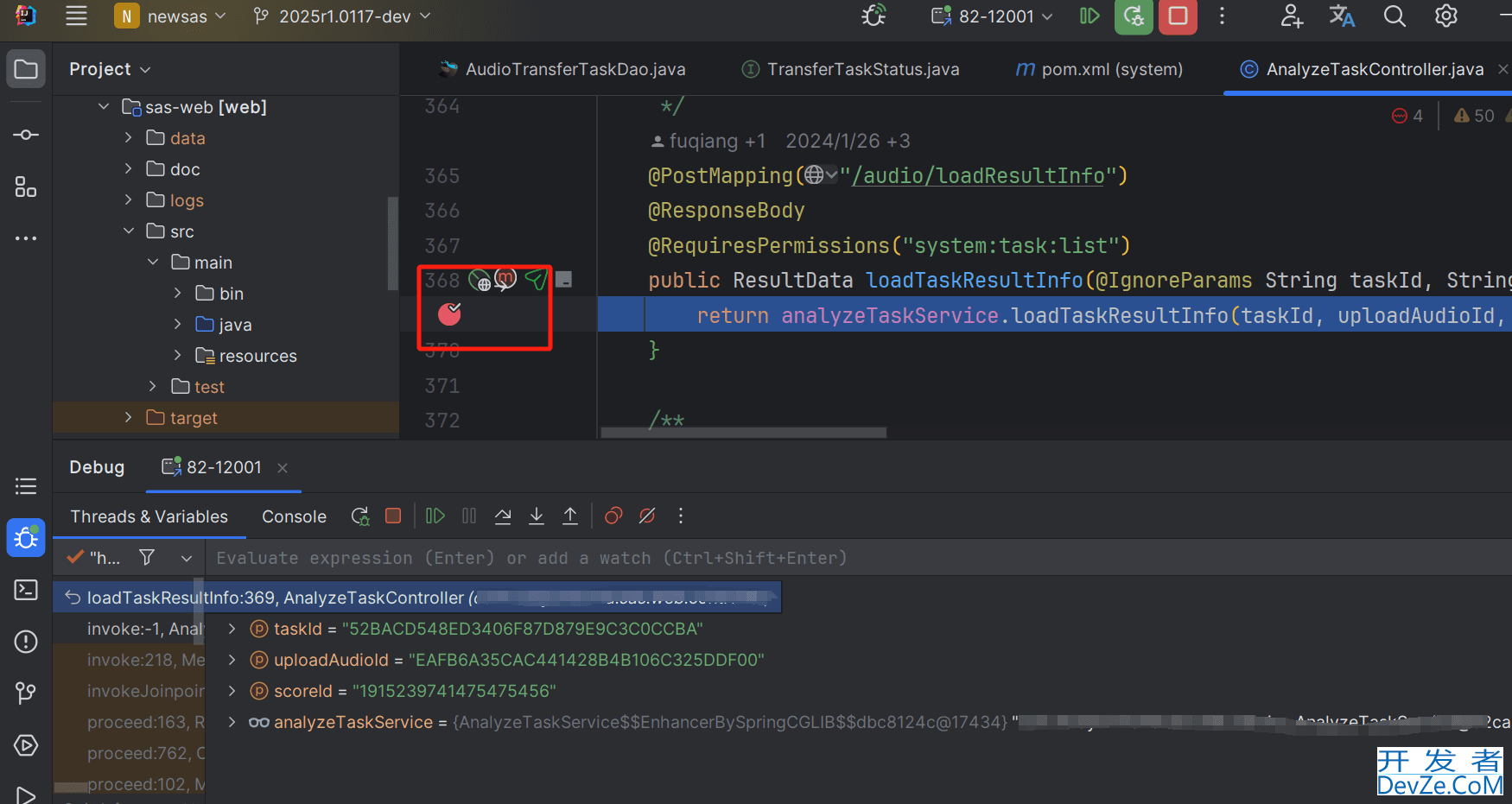
Task: Pause program in the debug toolbar
Action: [x=469, y=516]
